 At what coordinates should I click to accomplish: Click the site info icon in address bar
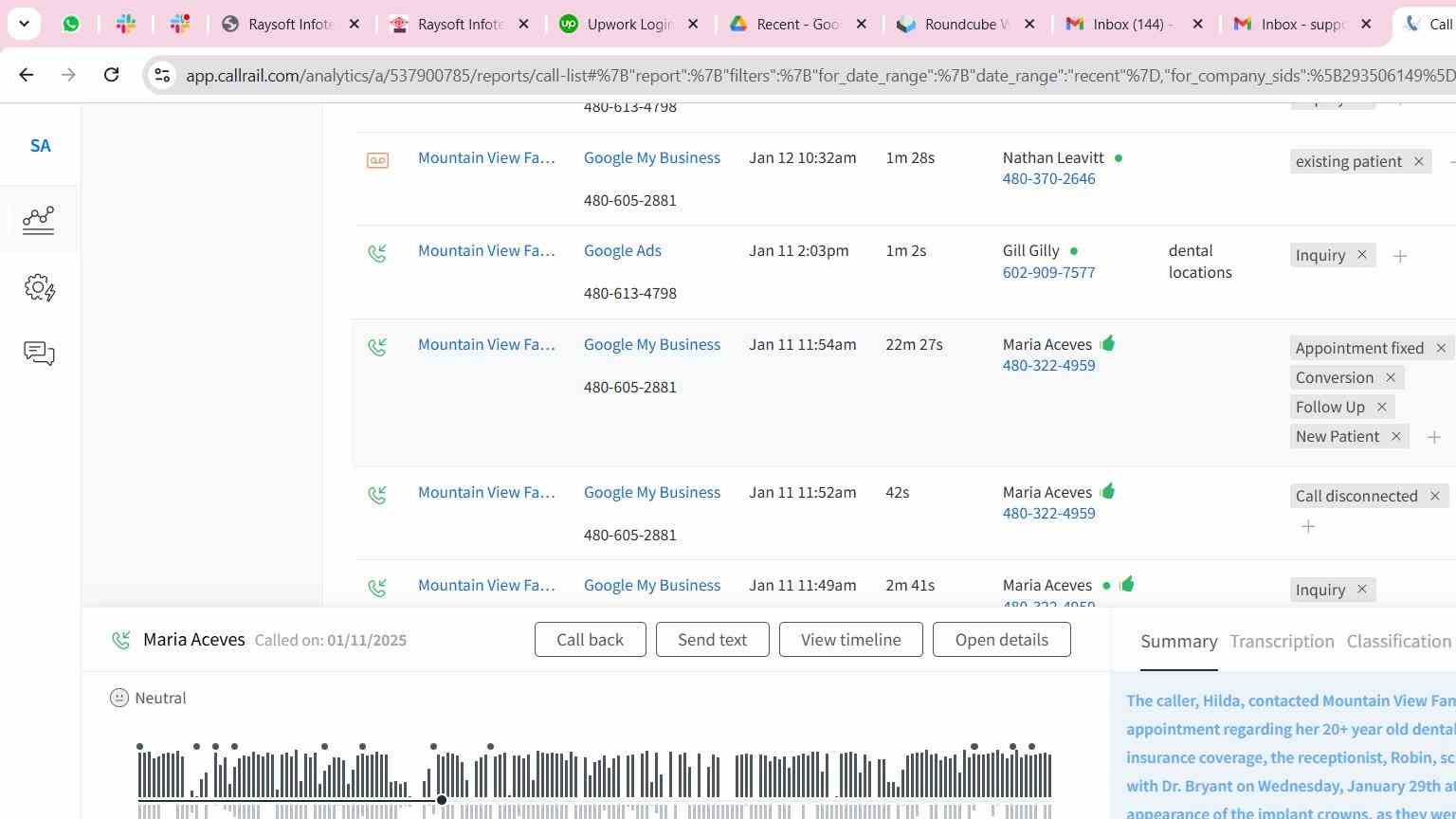coord(162,75)
